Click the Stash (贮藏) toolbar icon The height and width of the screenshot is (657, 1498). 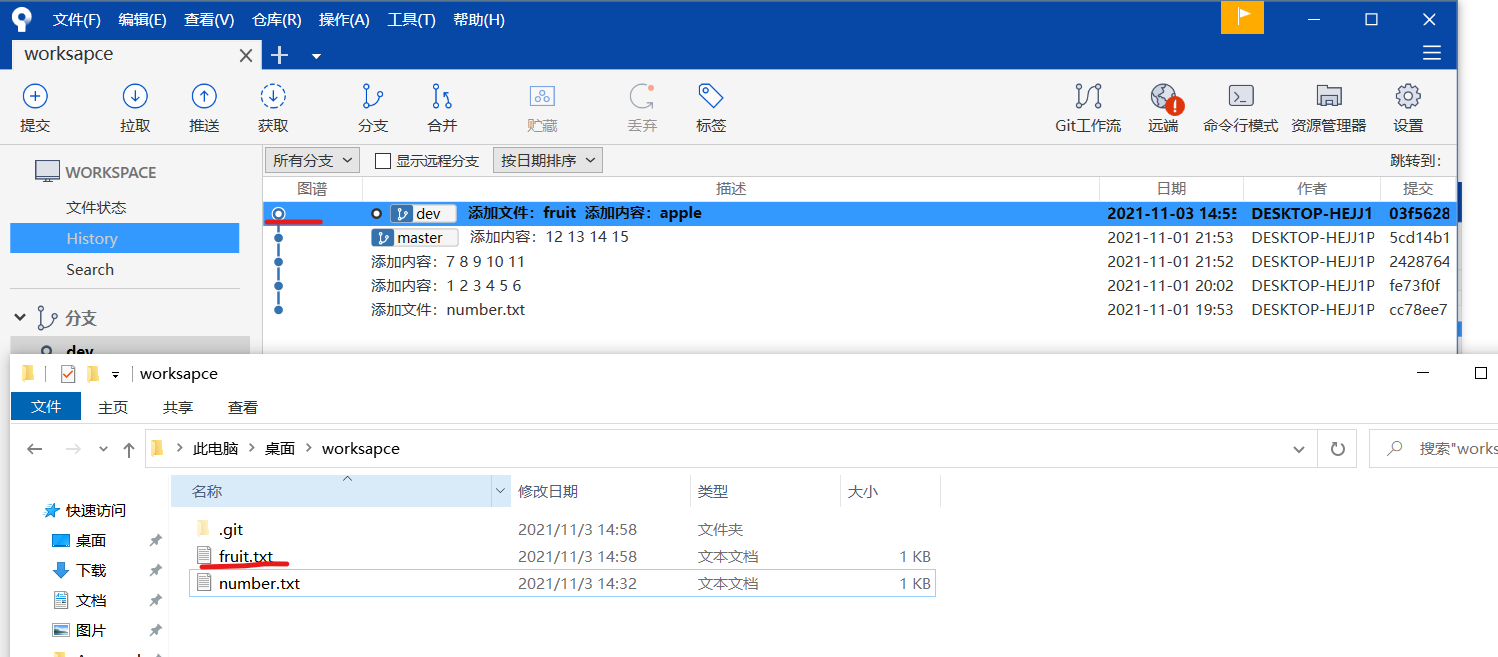pyautogui.click(x=542, y=96)
